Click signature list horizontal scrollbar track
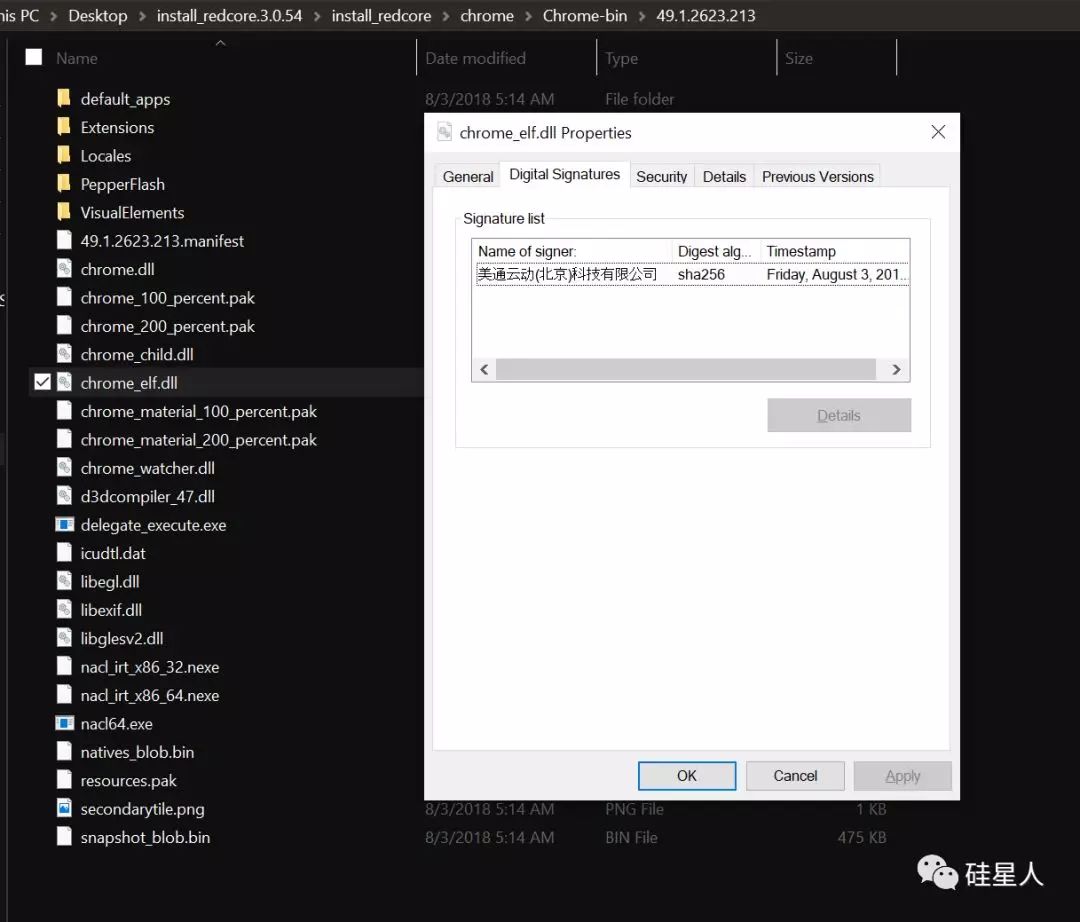 pyautogui.click(x=685, y=369)
